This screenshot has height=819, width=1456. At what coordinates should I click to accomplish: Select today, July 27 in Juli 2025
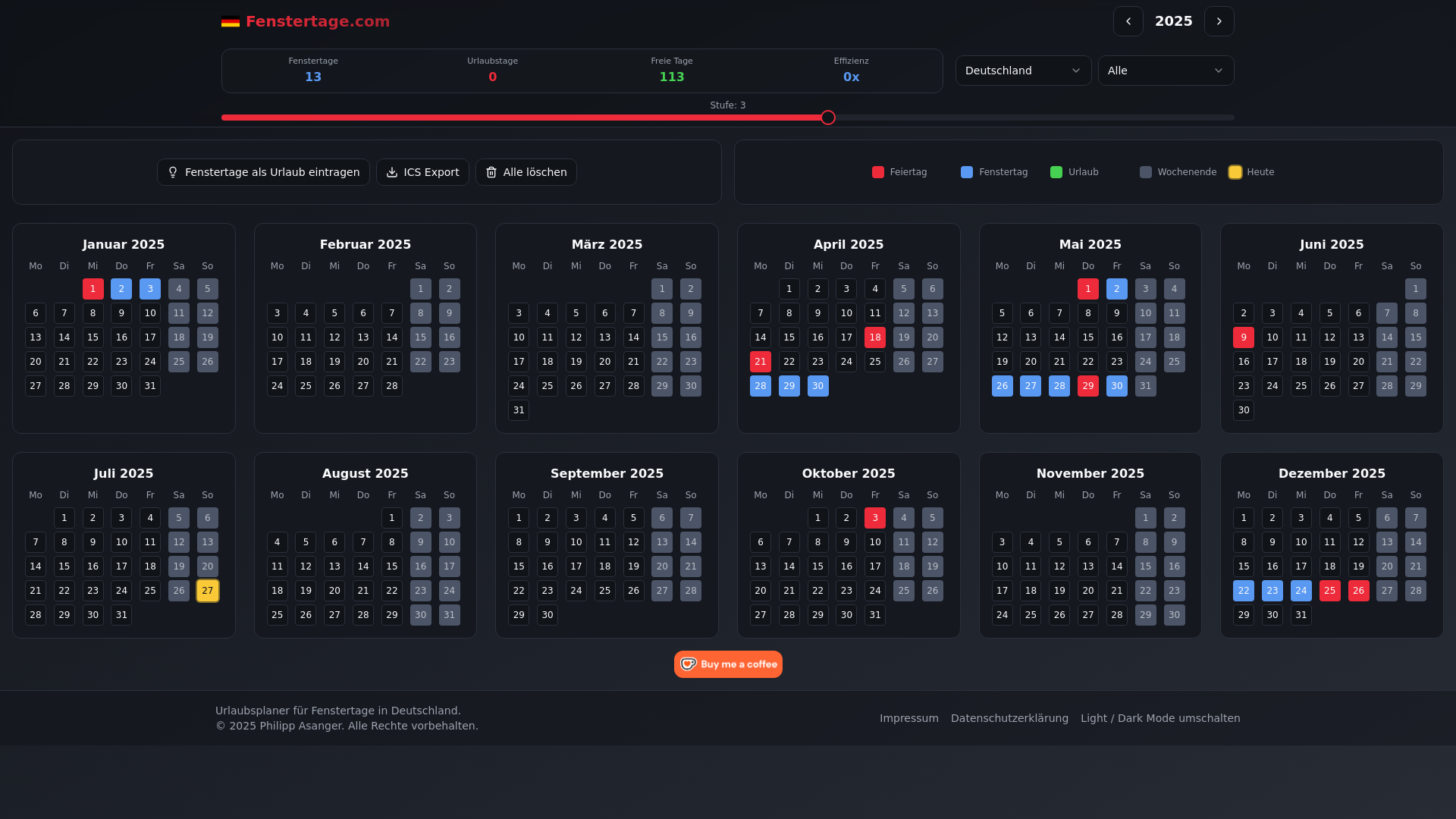coord(208,591)
